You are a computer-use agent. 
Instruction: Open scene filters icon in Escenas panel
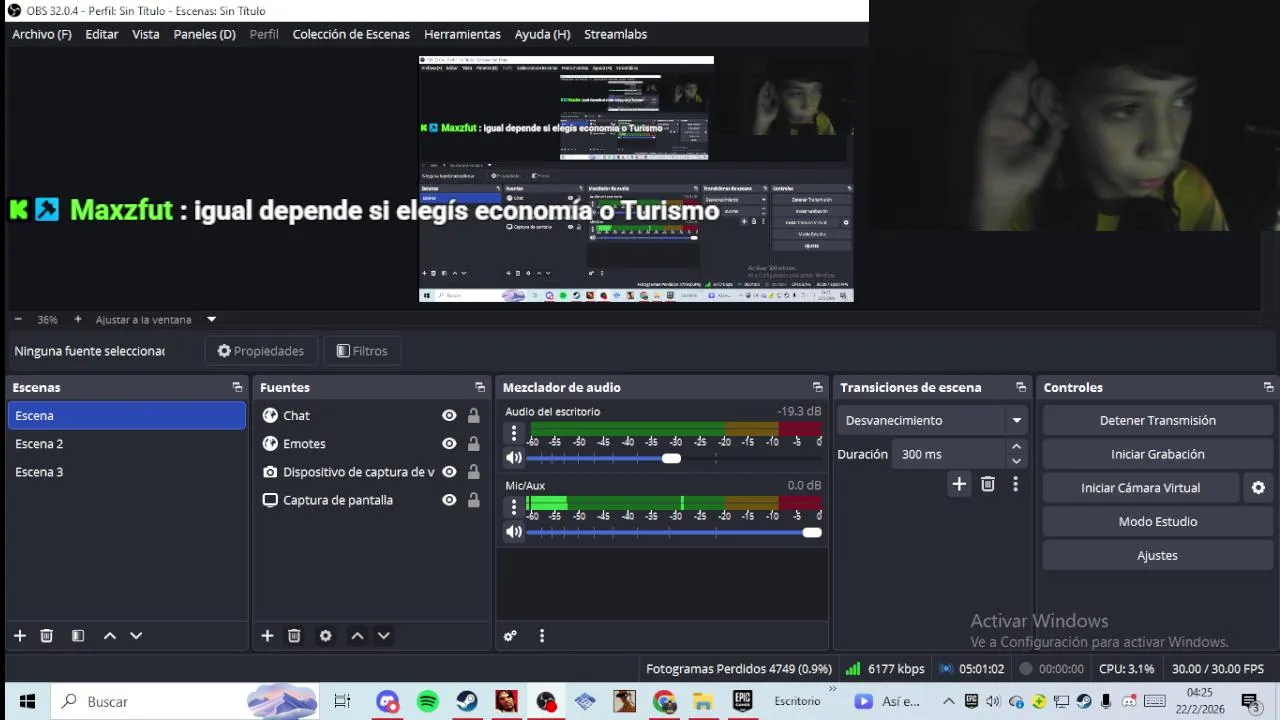78,636
